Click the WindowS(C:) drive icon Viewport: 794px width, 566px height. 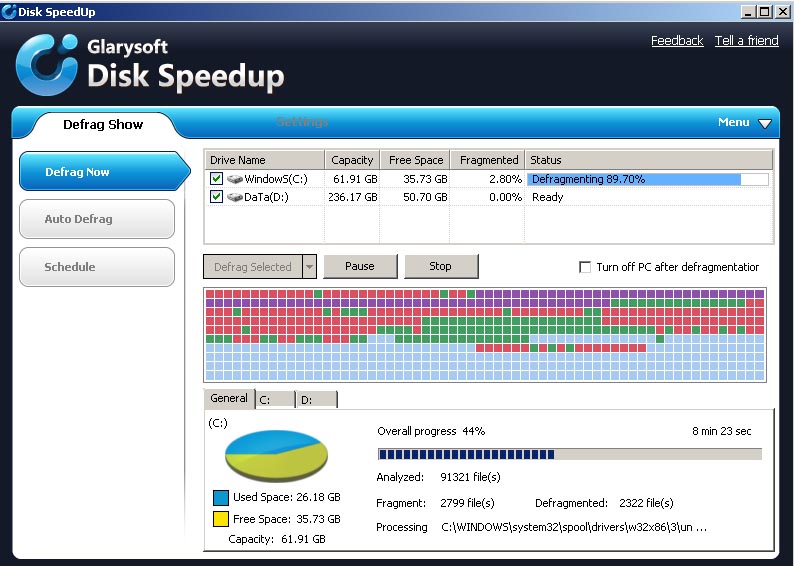(234, 179)
